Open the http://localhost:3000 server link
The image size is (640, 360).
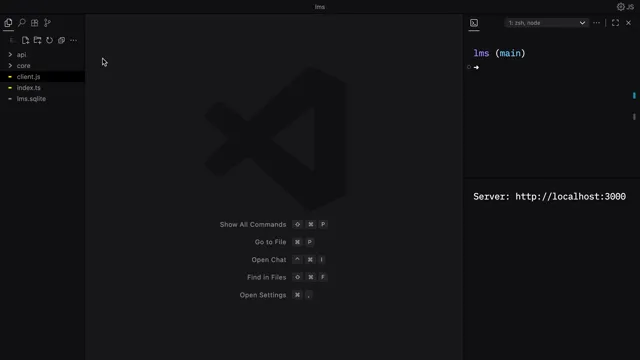[570, 197]
